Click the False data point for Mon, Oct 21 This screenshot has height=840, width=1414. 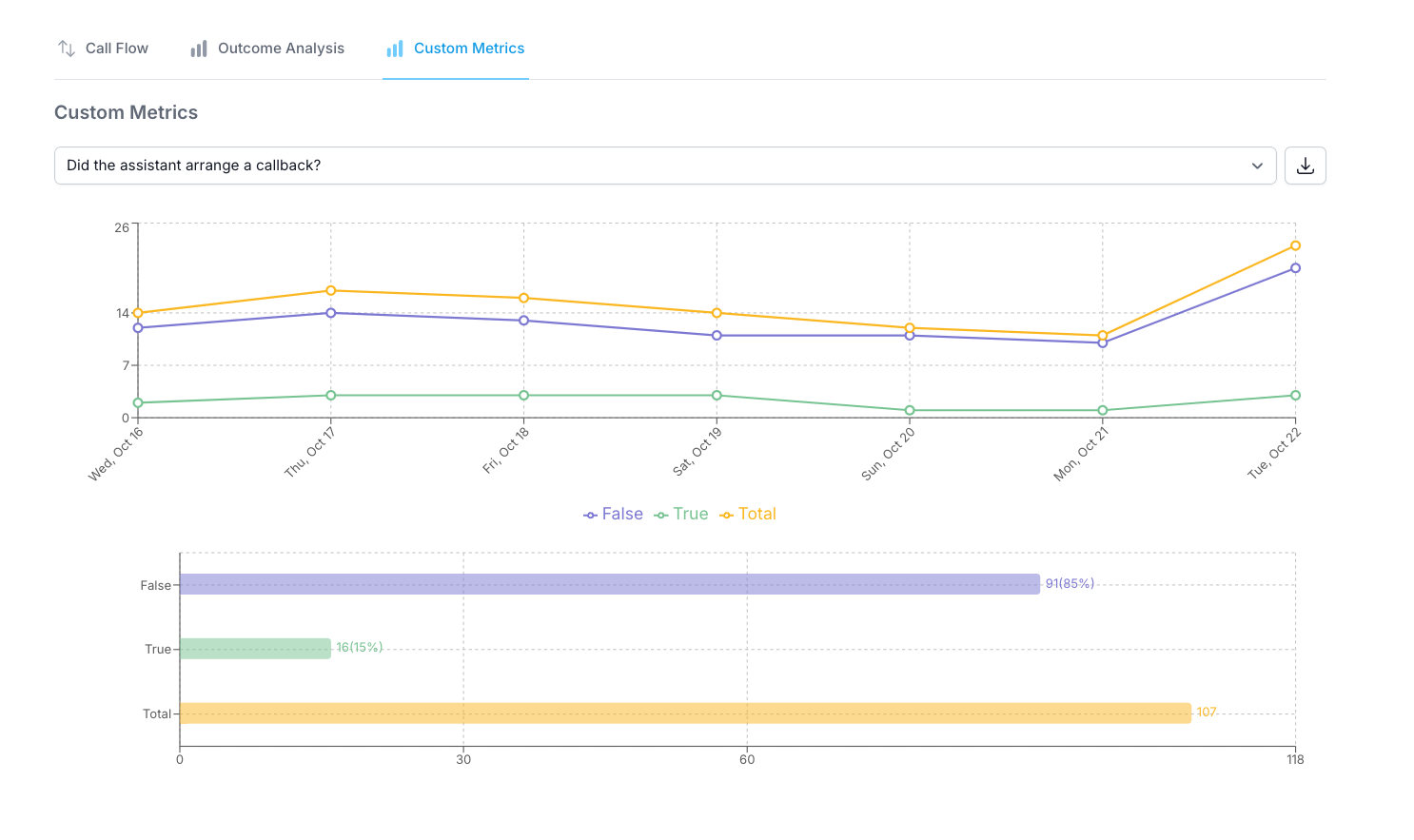click(1103, 342)
